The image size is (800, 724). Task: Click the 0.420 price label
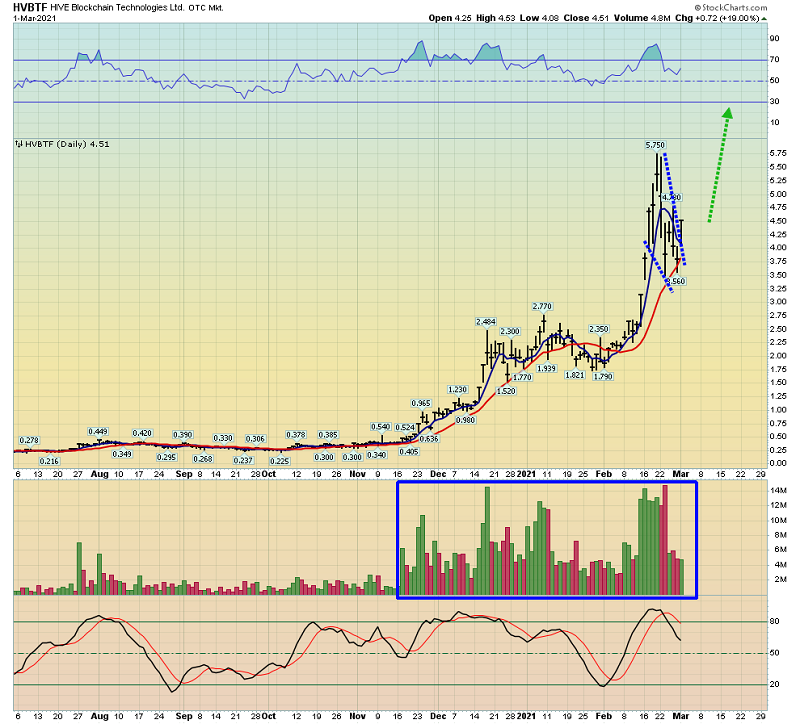[142, 433]
